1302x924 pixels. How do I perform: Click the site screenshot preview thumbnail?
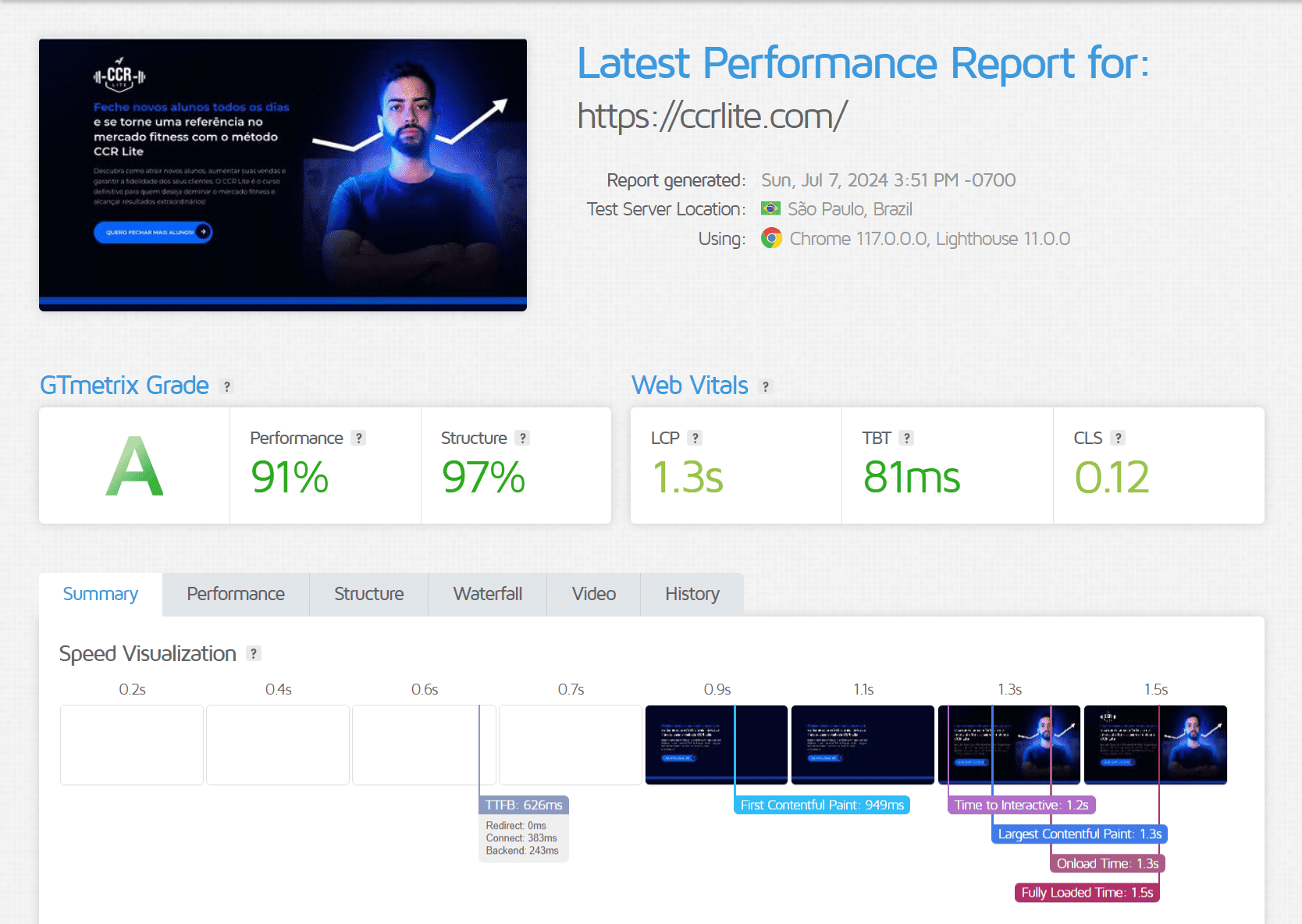click(283, 175)
